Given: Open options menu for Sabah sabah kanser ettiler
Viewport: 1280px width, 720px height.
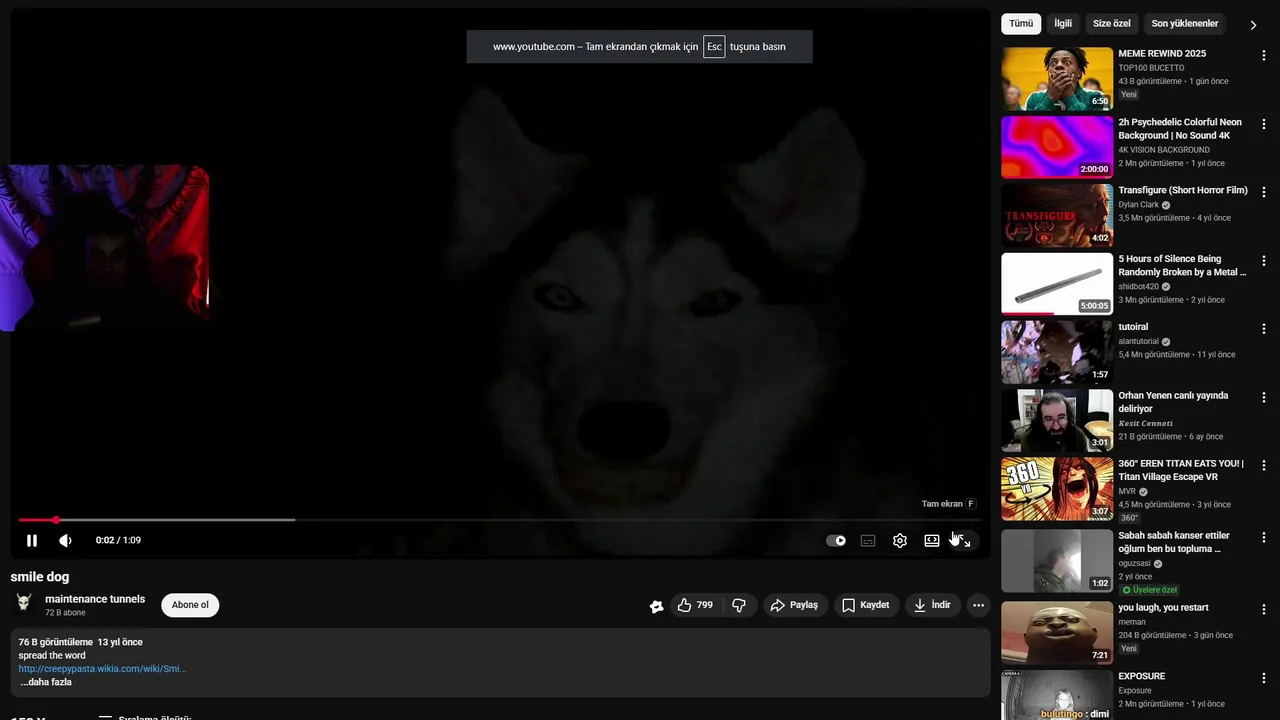Looking at the screenshot, I should 1264,538.
